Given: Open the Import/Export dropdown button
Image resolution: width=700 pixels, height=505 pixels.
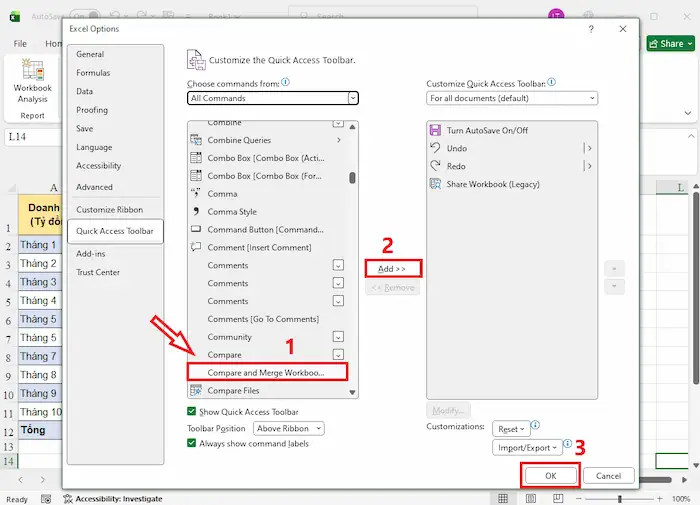Looking at the screenshot, I should point(527,447).
